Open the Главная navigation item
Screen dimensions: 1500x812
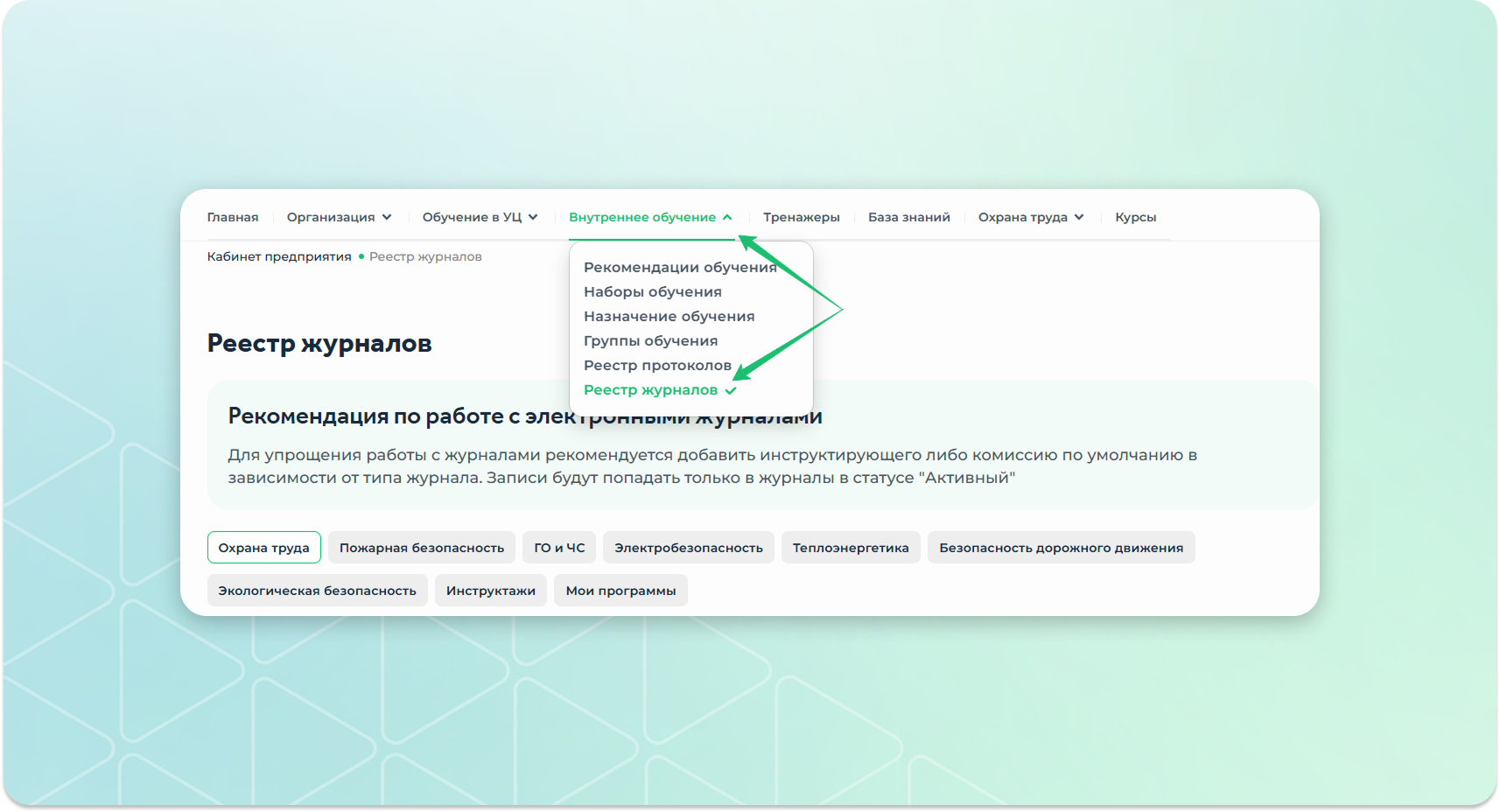(x=233, y=217)
